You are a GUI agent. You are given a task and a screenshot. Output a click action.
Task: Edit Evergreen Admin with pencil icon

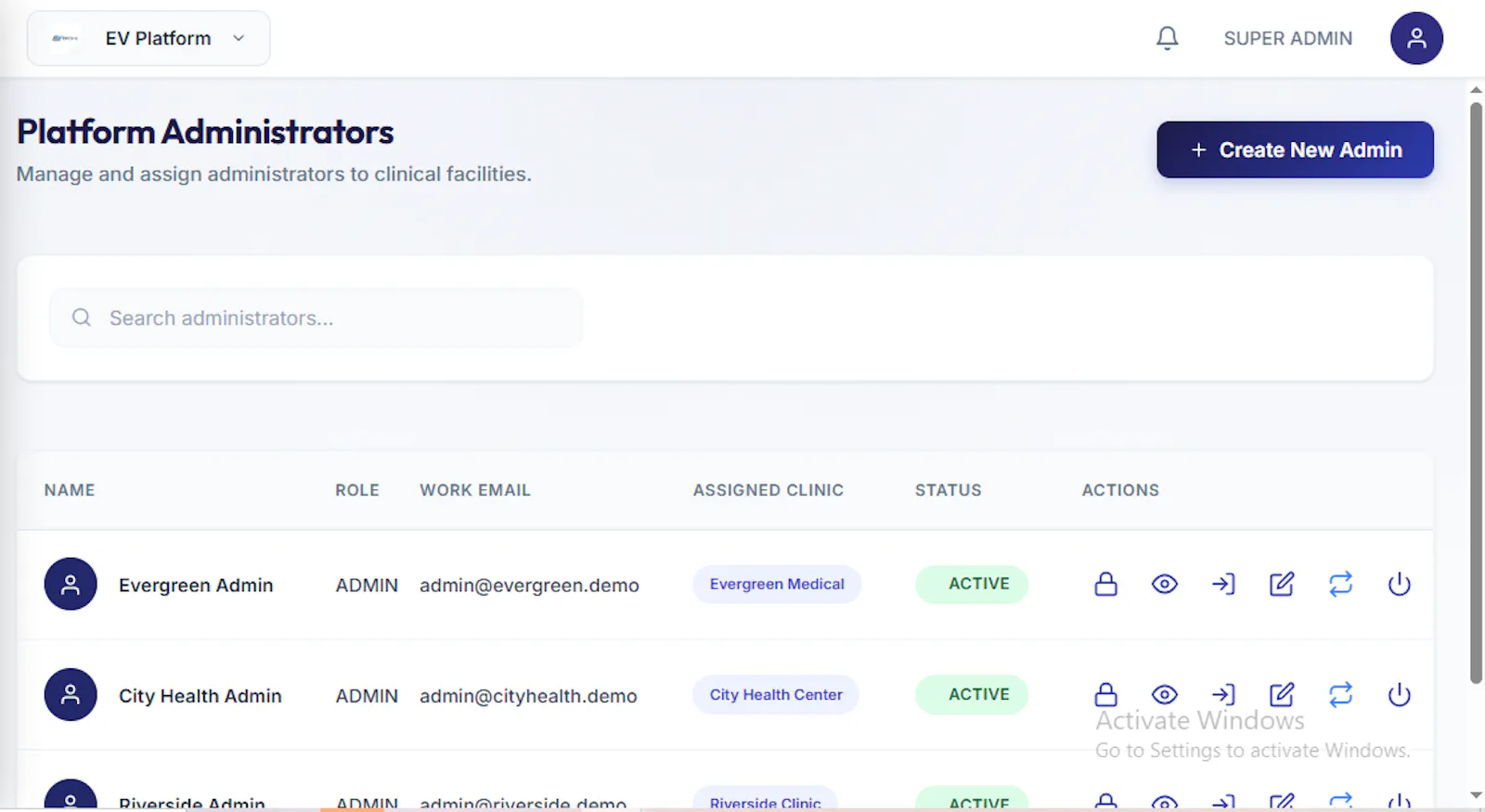1282,584
